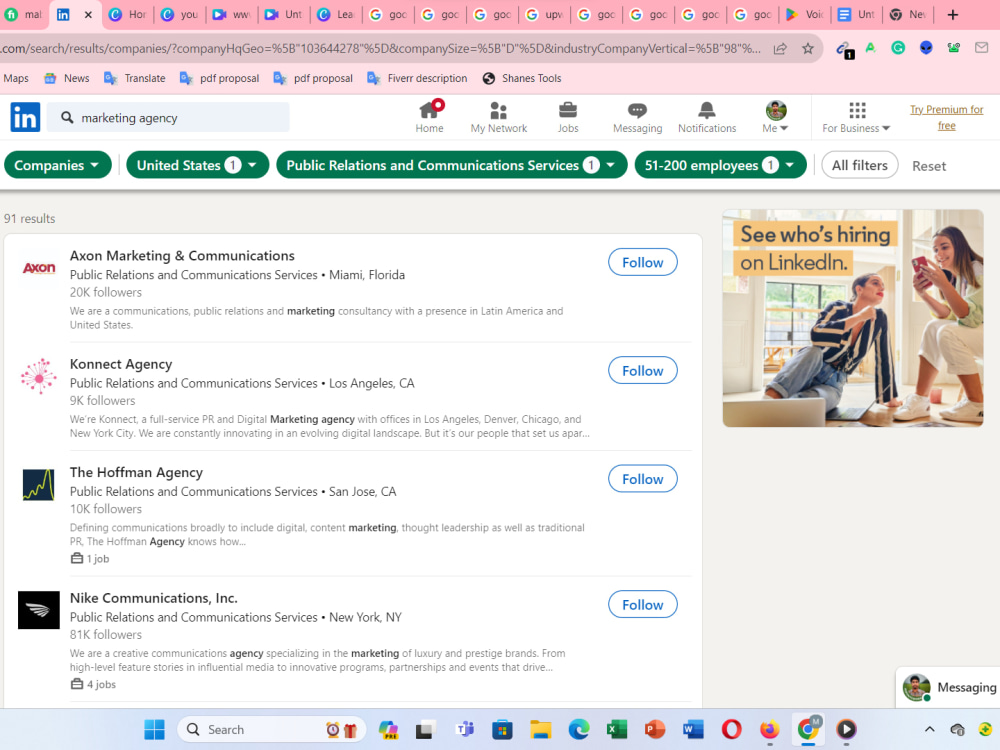Click the browser address bar URL
1000x750 pixels.
pos(380,48)
